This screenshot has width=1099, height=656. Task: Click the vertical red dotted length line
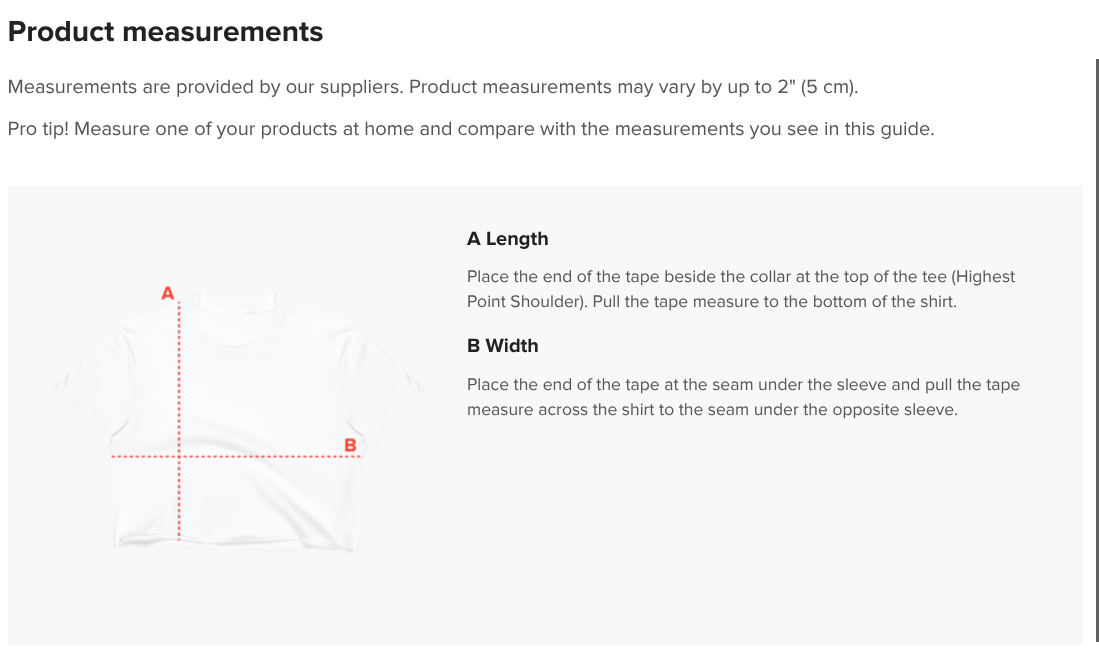click(179, 421)
